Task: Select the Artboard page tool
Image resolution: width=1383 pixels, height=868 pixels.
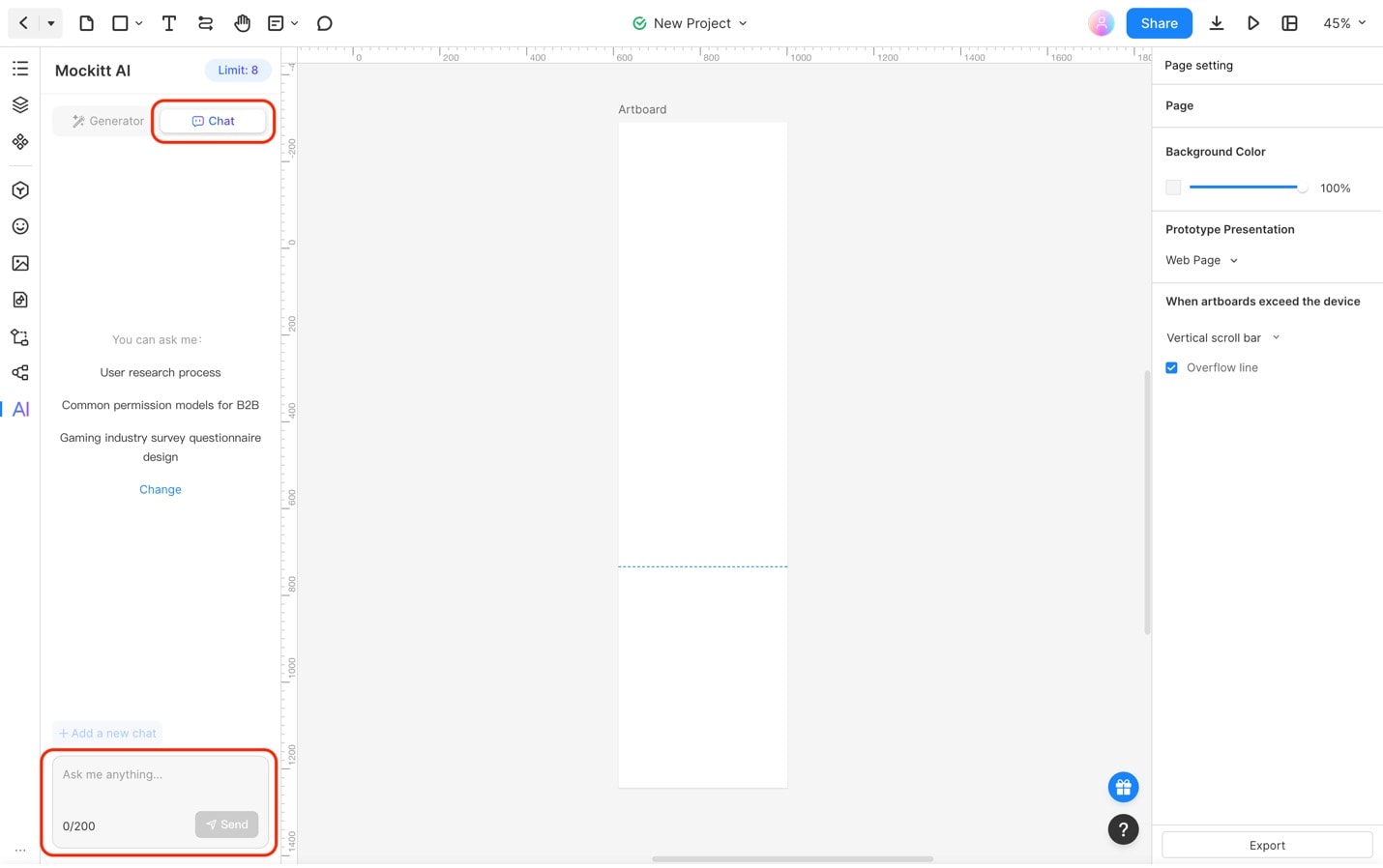Action: coord(86,23)
